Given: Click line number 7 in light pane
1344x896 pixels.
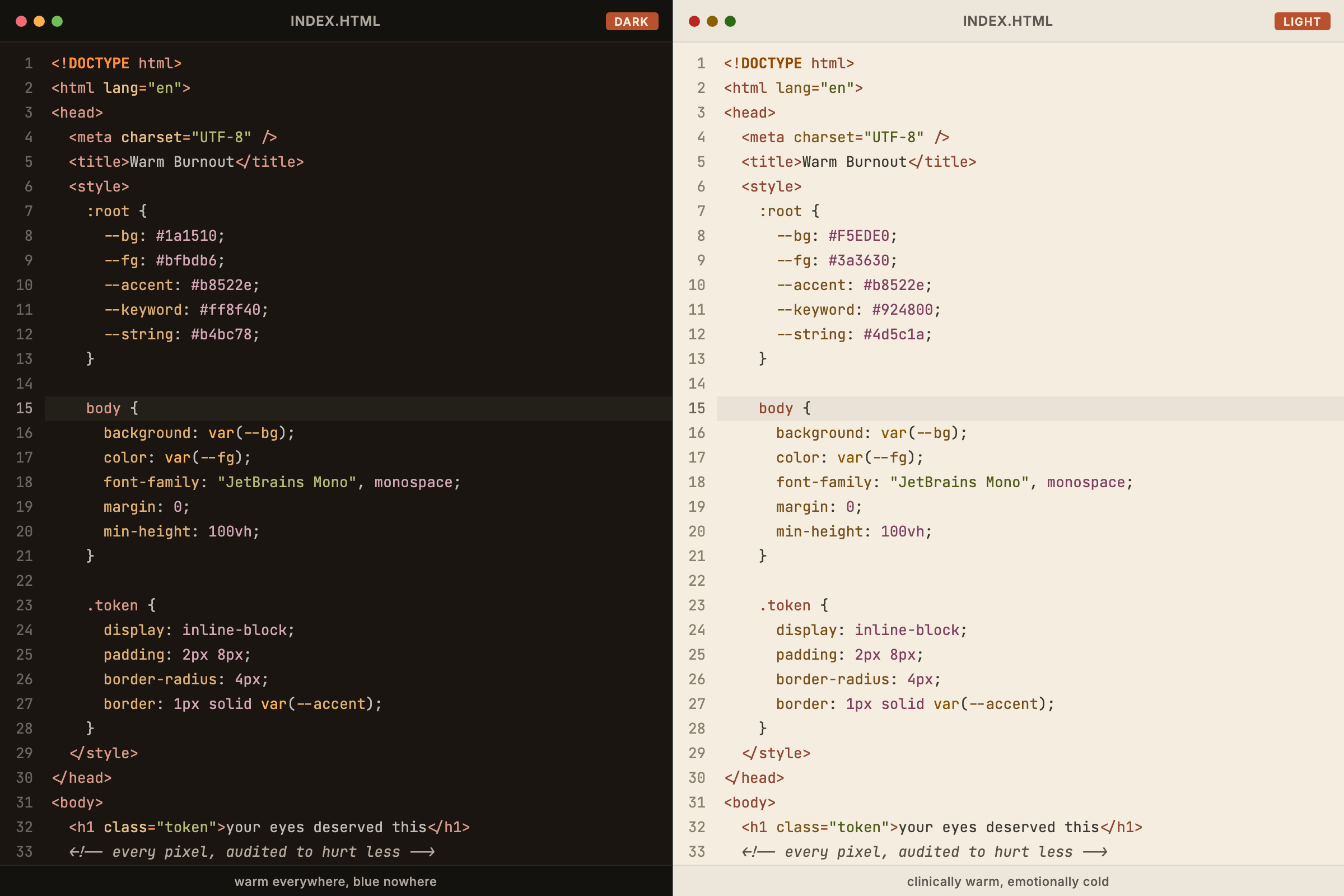Looking at the screenshot, I should [x=701, y=212].
